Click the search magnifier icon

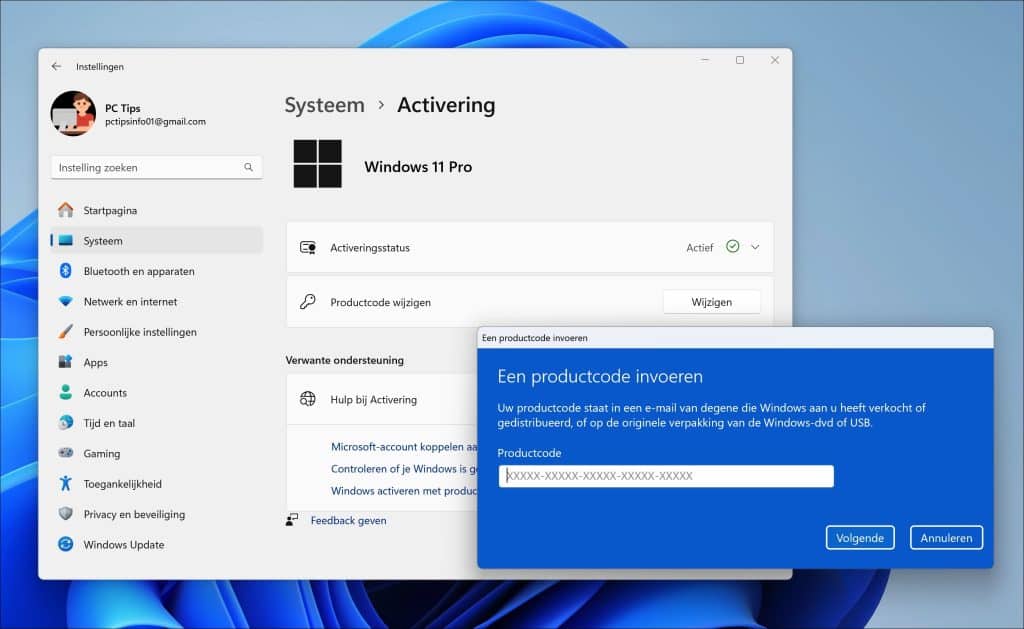tap(248, 167)
